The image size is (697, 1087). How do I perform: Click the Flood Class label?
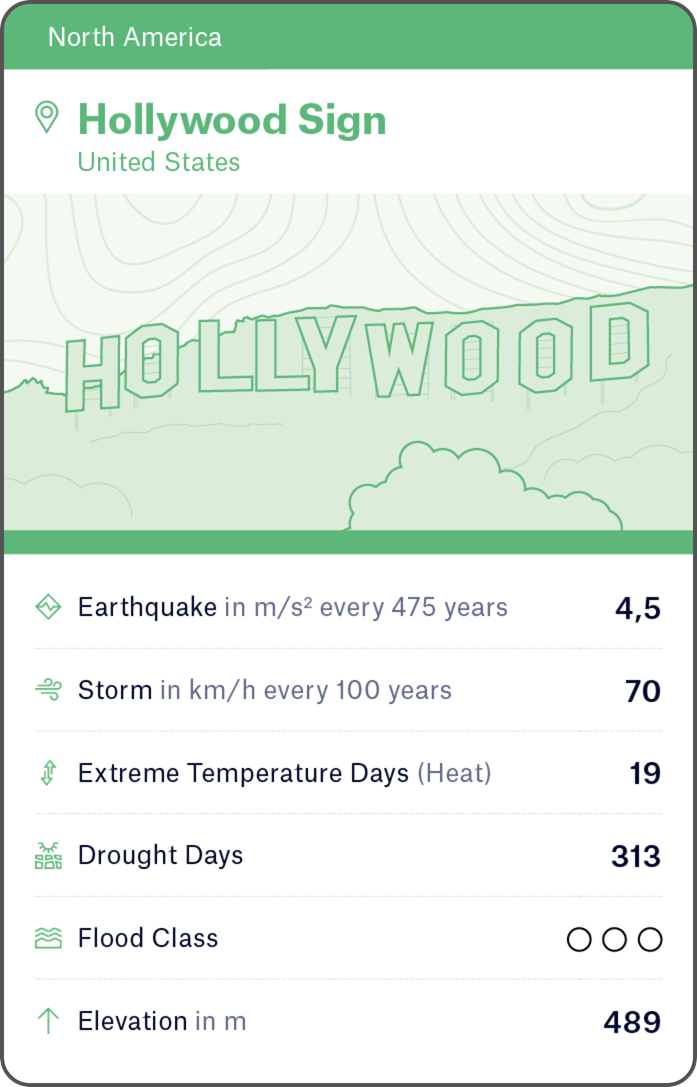(148, 938)
